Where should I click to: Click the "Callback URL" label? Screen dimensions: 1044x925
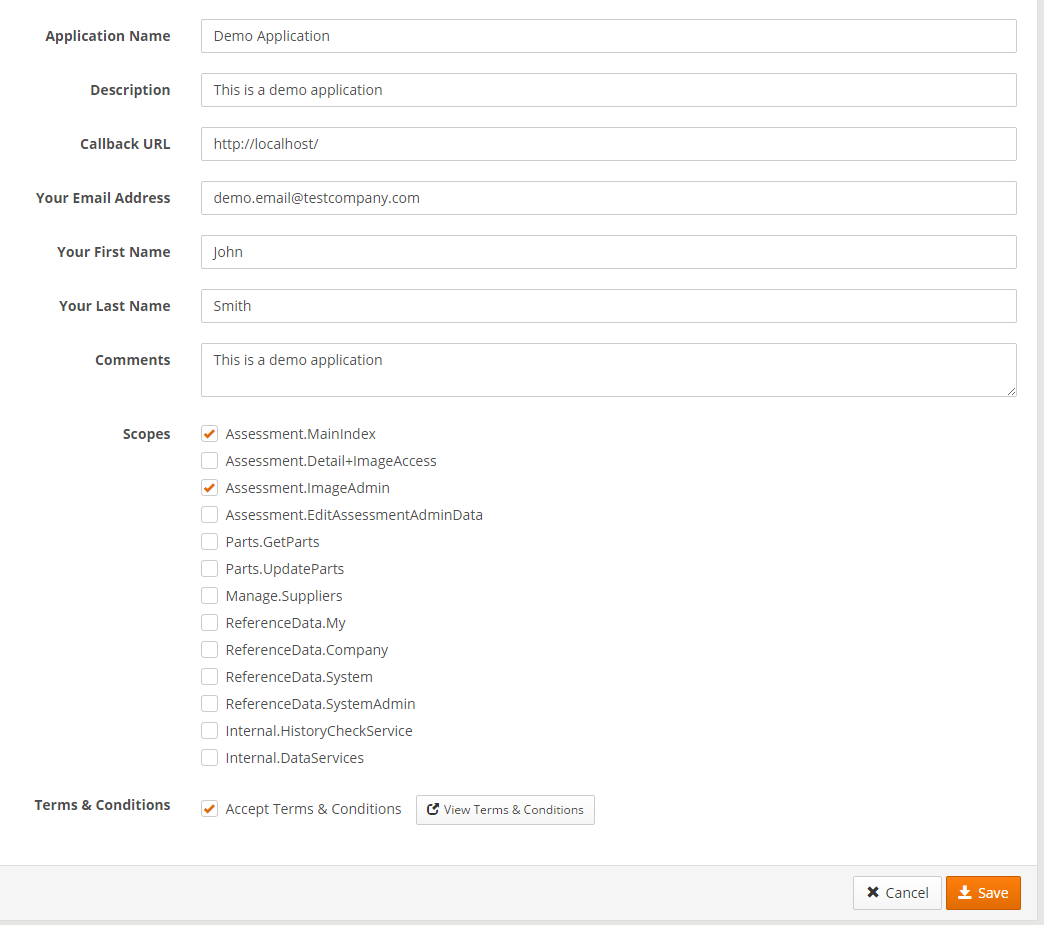[x=125, y=144]
